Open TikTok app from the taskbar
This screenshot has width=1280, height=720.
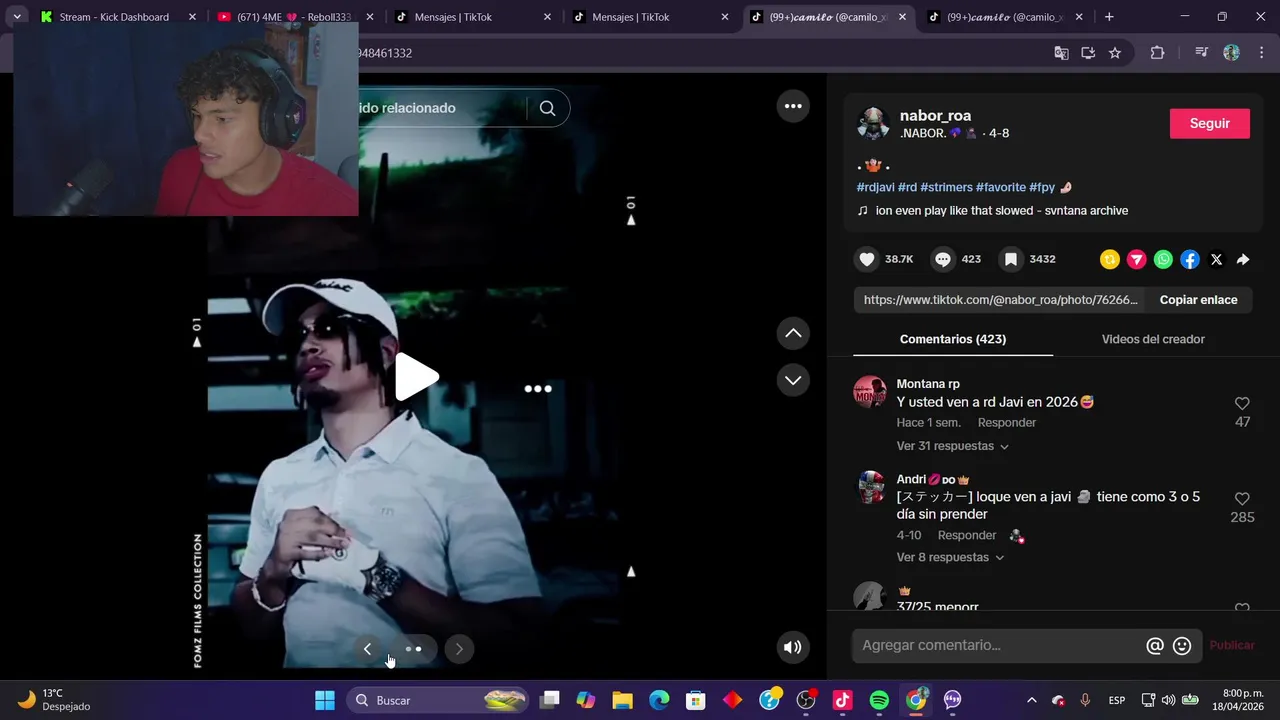(x=843, y=700)
